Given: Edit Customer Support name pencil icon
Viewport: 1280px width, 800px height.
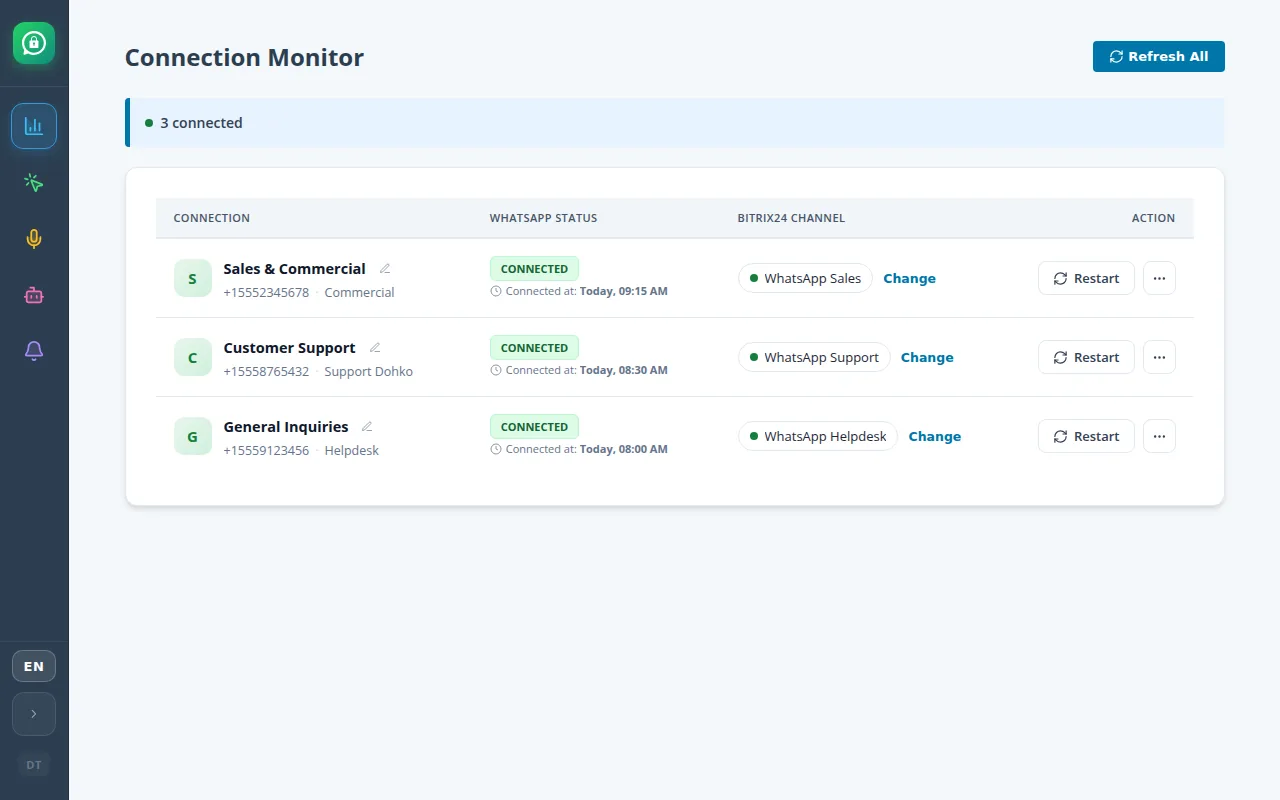Looking at the screenshot, I should tap(375, 348).
